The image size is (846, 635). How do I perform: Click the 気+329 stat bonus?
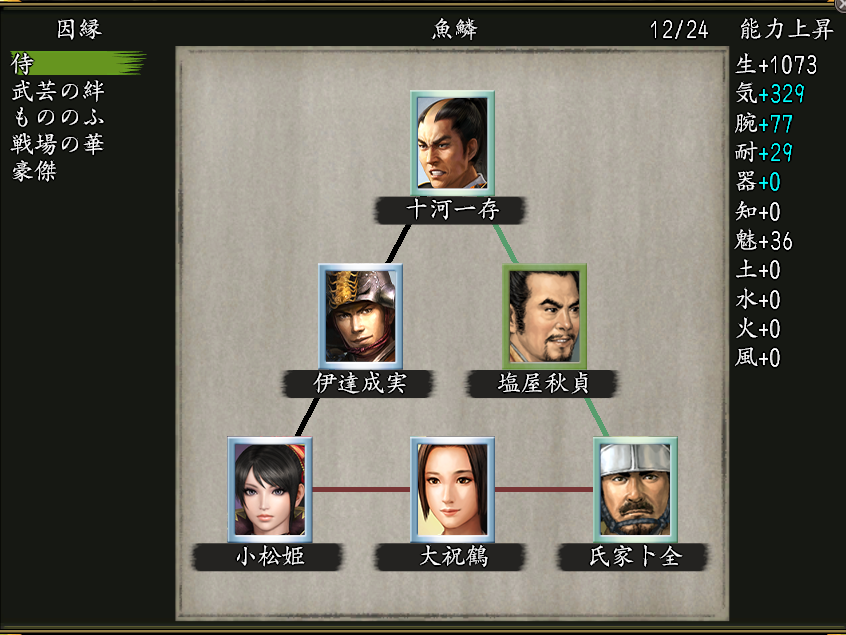pyautogui.click(x=770, y=94)
